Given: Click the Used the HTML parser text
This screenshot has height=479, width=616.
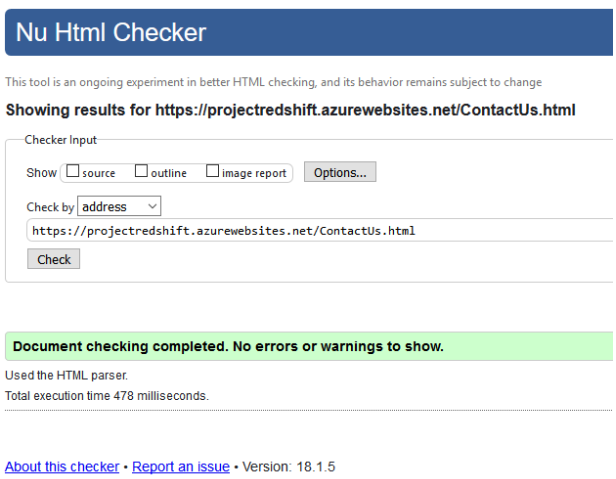Looking at the screenshot, I should (66, 376).
